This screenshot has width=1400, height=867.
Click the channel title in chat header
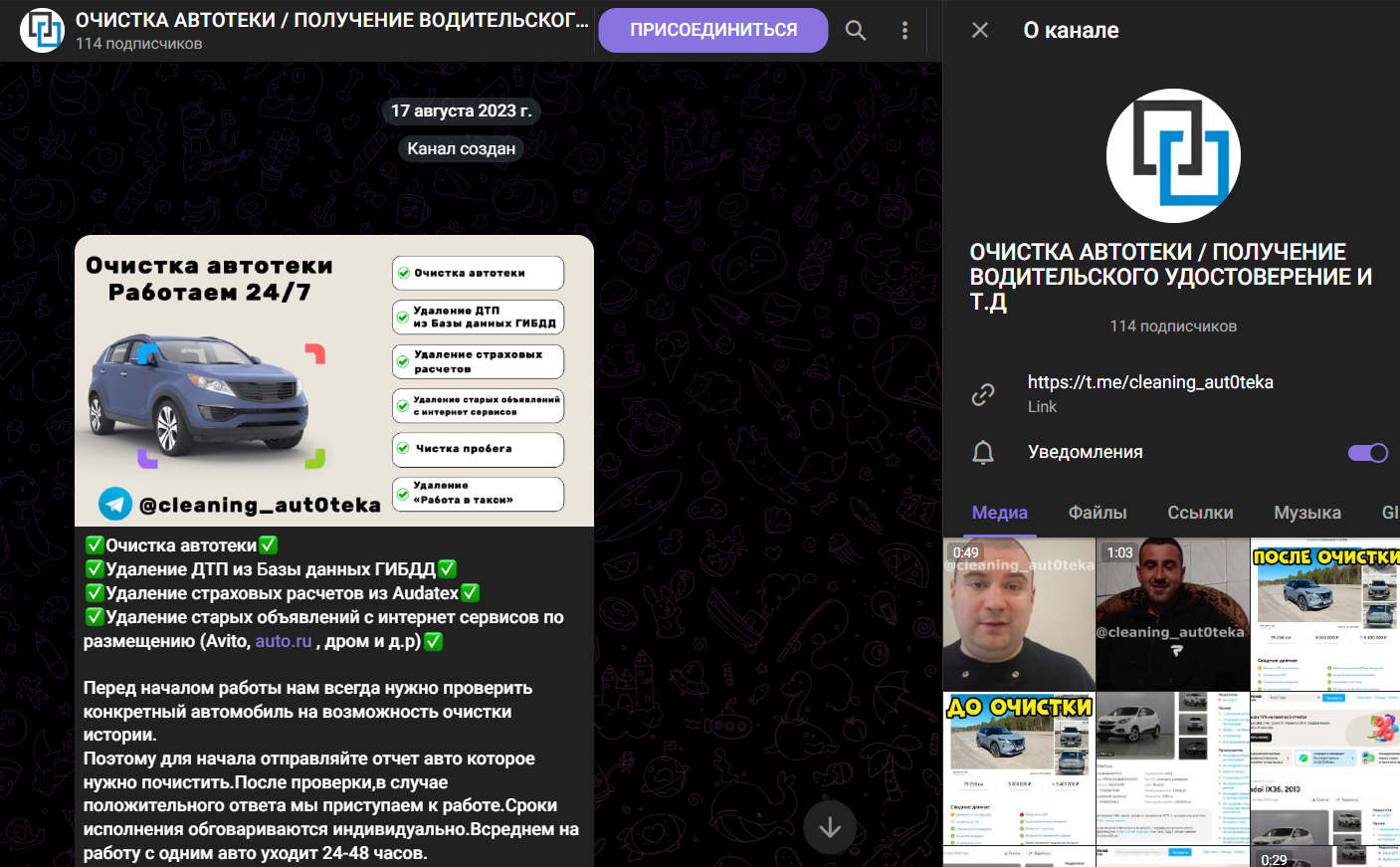[x=332, y=20]
